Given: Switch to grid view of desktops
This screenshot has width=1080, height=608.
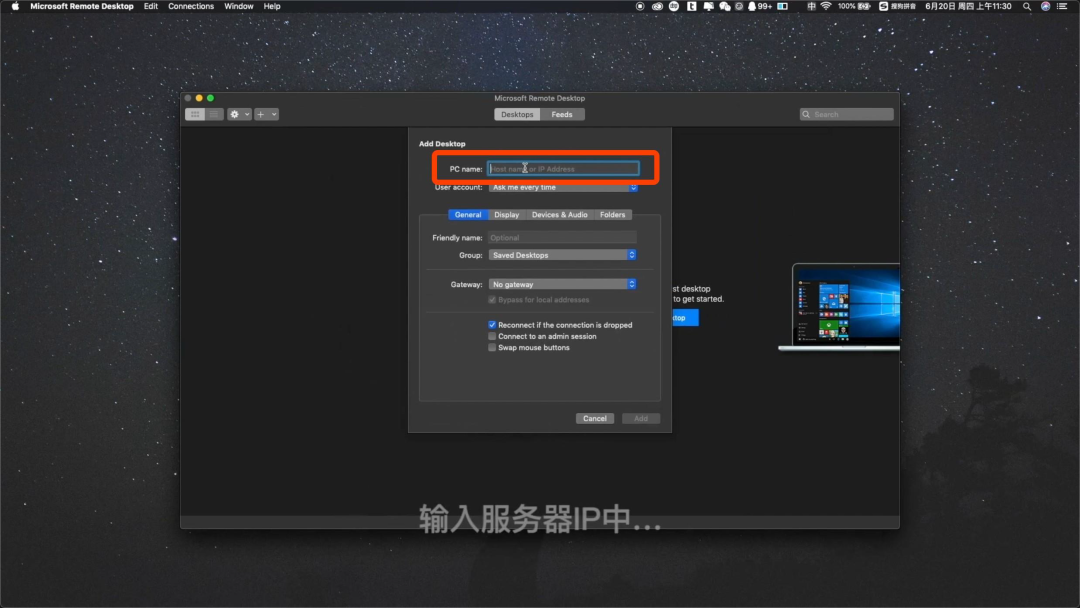Looking at the screenshot, I should click(195, 114).
